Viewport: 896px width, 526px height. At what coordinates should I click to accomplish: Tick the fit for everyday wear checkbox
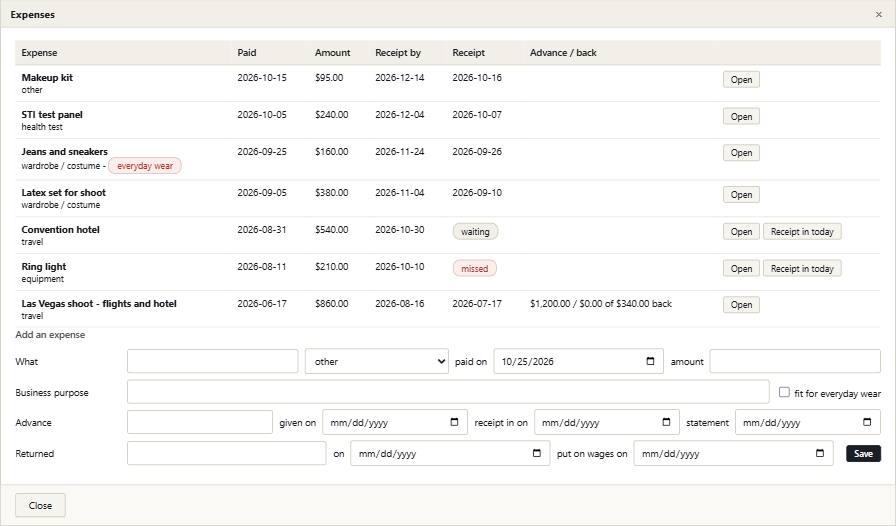(x=784, y=392)
